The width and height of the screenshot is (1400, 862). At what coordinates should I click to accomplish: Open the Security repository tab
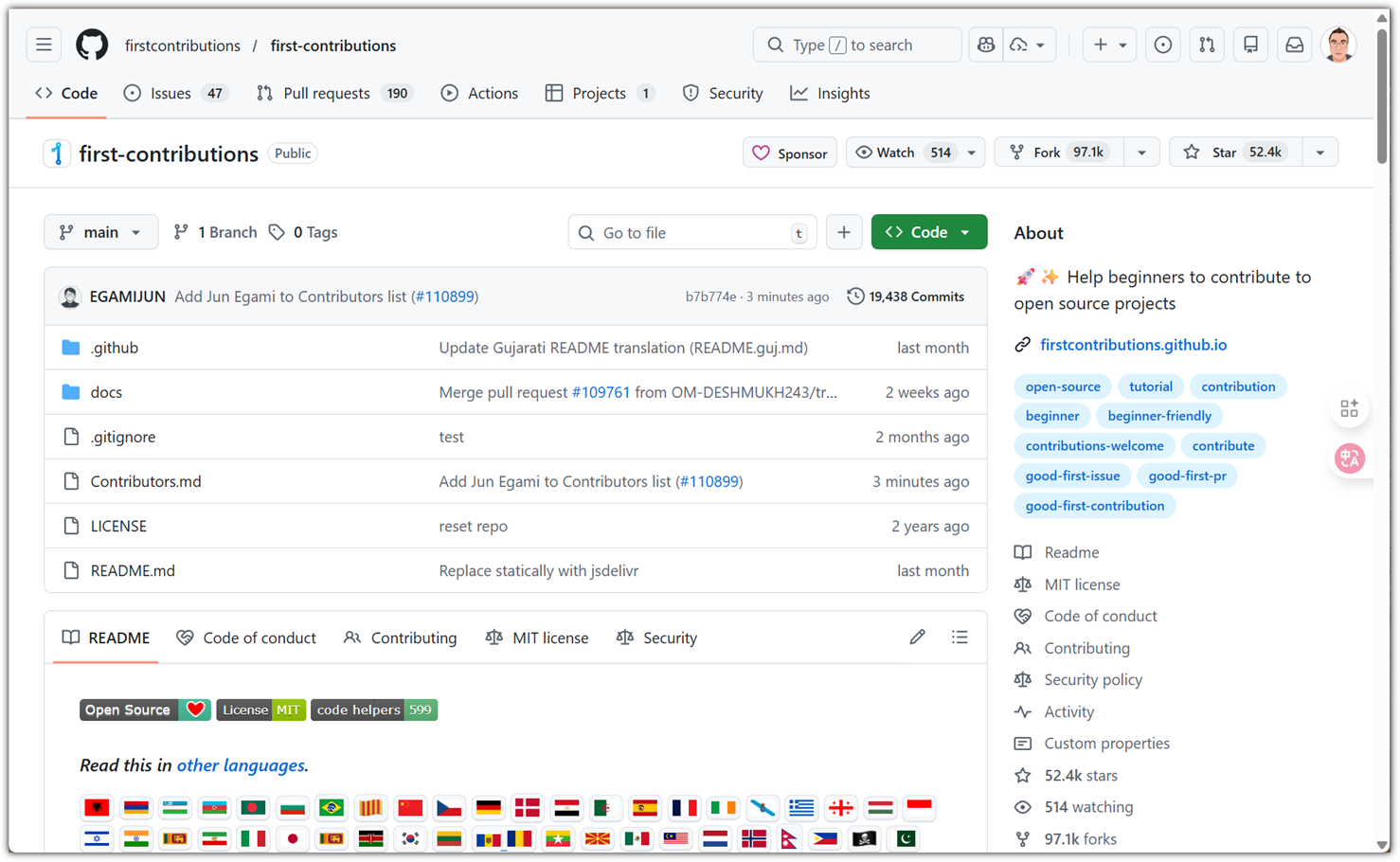(723, 93)
